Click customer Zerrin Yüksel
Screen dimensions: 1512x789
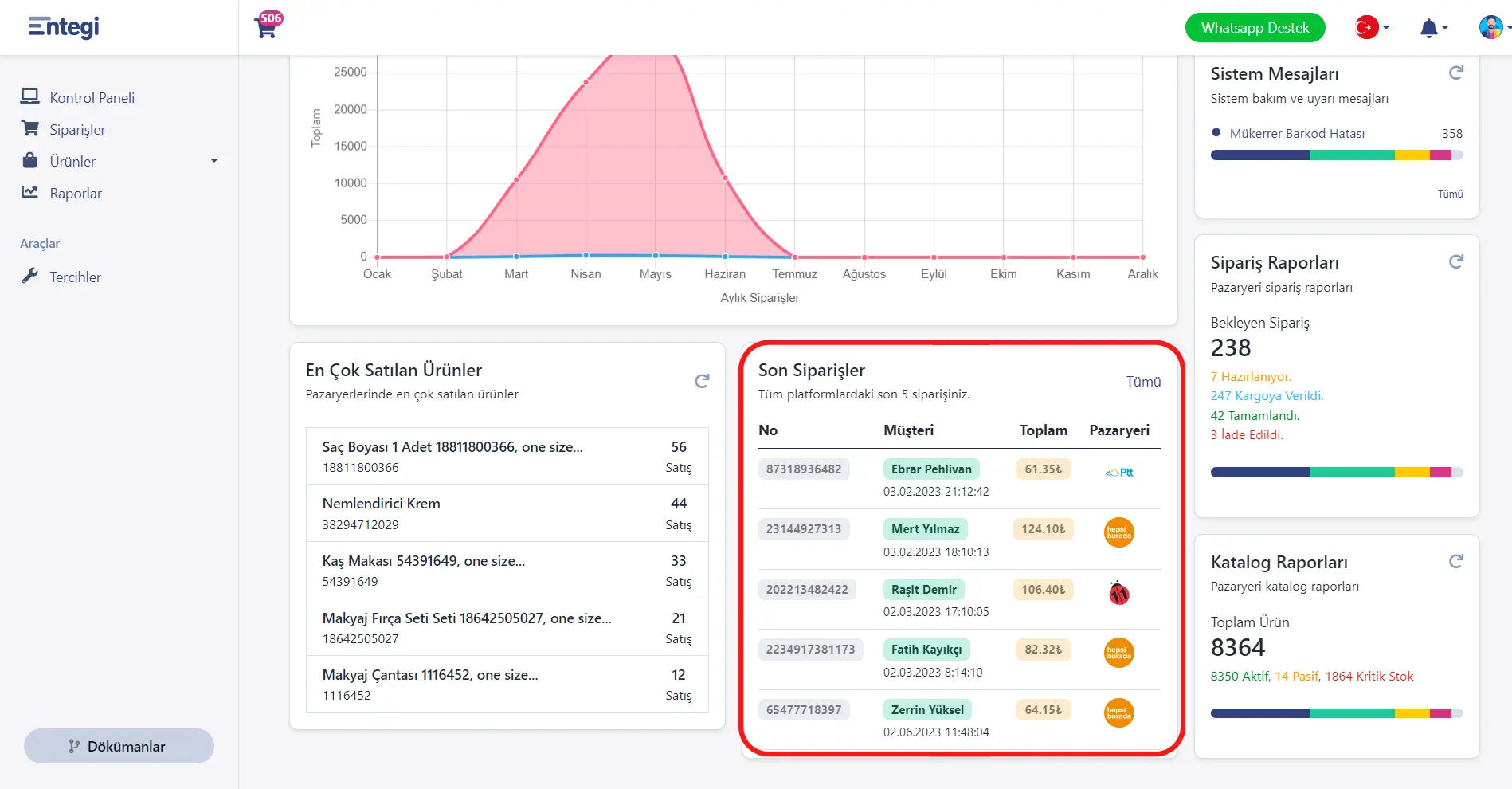click(927, 709)
